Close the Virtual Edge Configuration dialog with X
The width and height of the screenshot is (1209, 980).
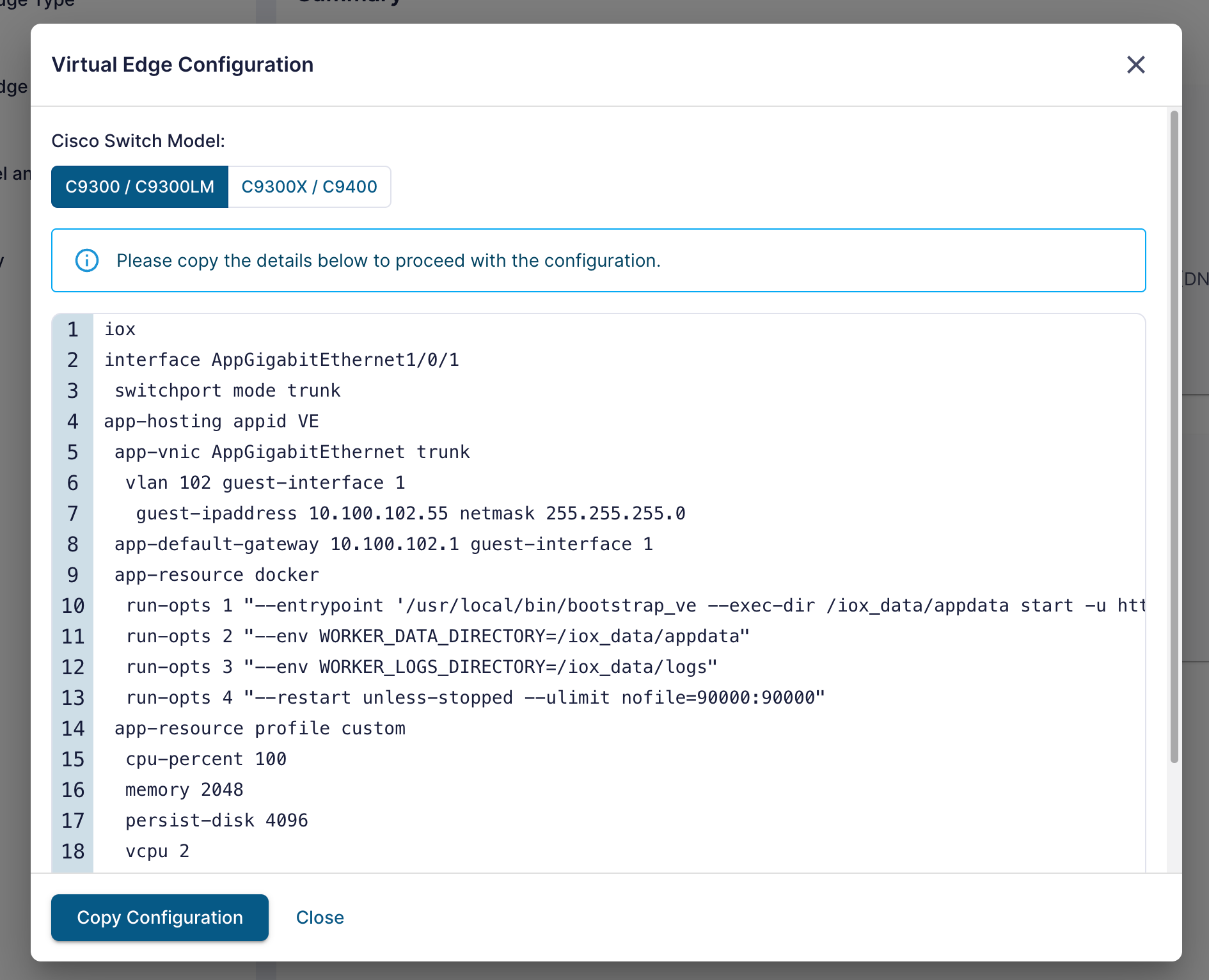[x=1135, y=65]
